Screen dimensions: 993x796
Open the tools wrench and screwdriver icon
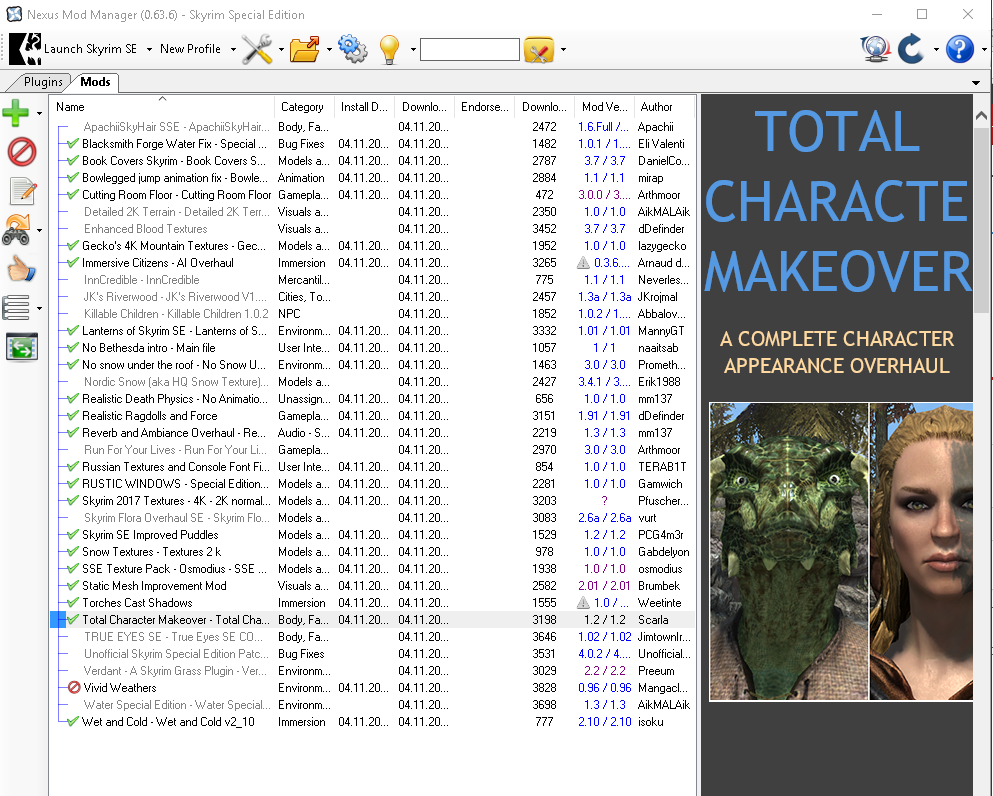[256, 49]
